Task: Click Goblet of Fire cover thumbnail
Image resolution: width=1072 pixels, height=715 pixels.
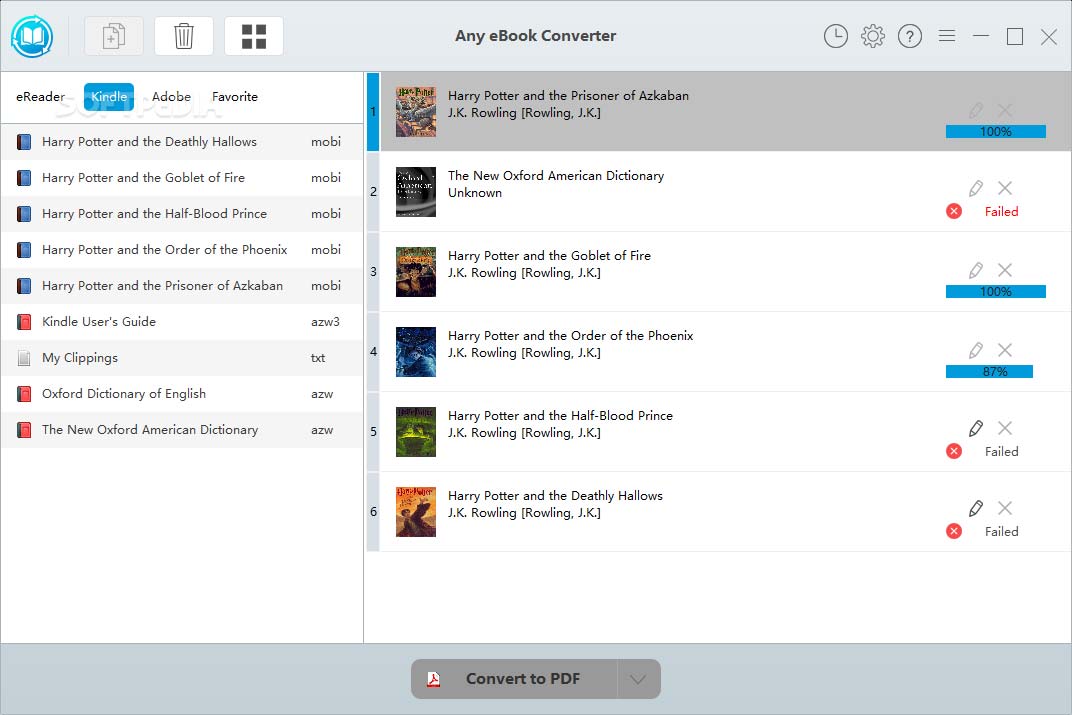Action: coord(416,271)
